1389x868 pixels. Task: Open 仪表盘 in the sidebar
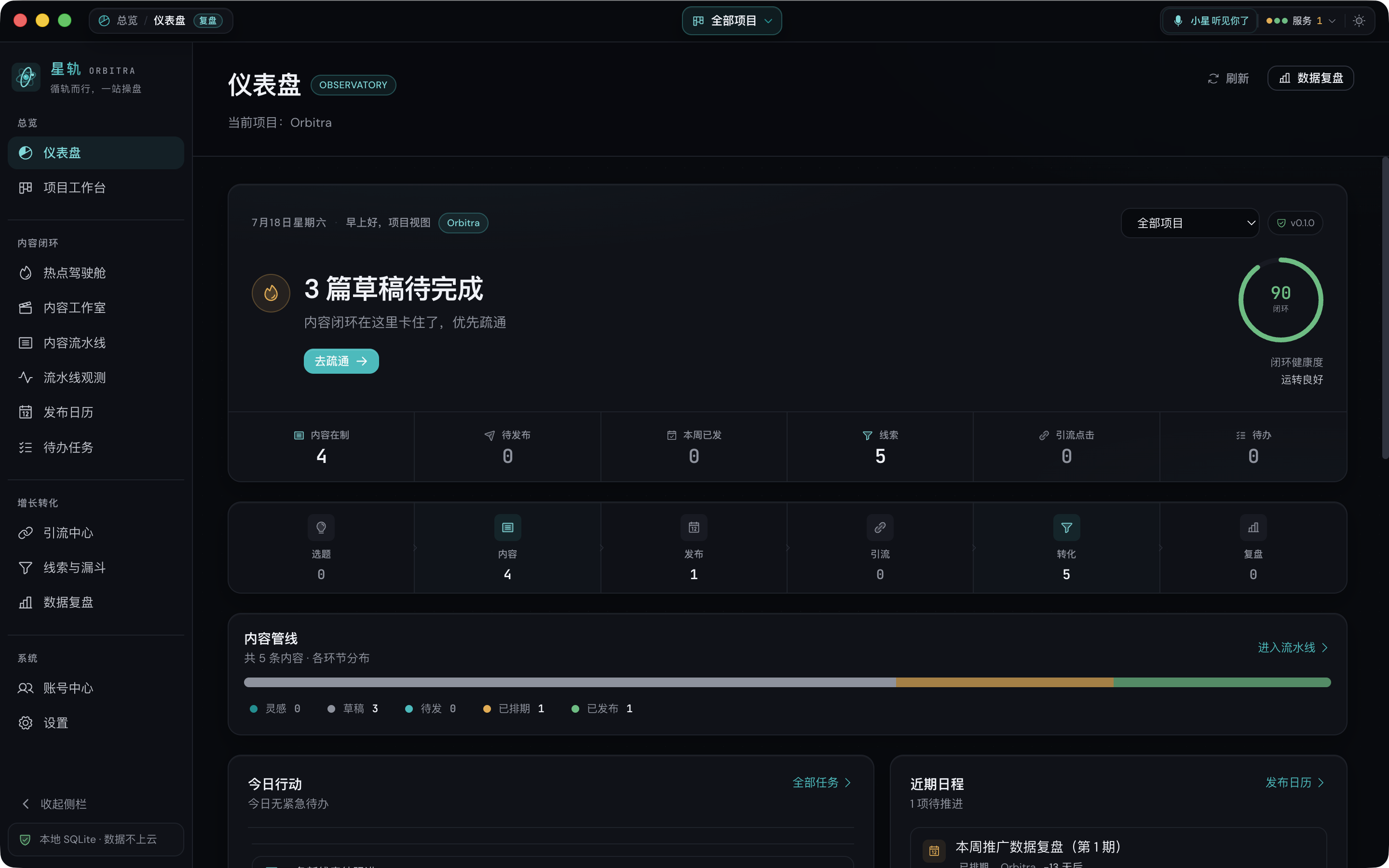(x=96, y=153)
